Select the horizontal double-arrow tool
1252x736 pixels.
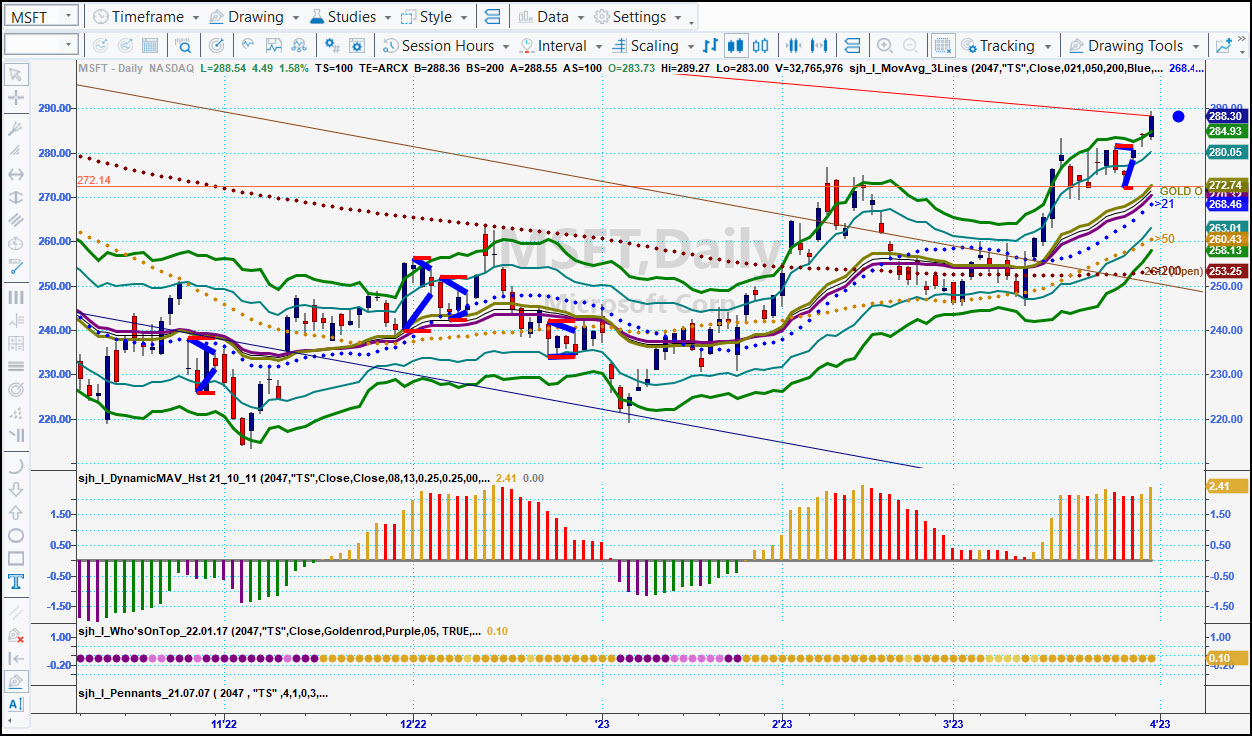pyautogui.click(x=16, y=174)
